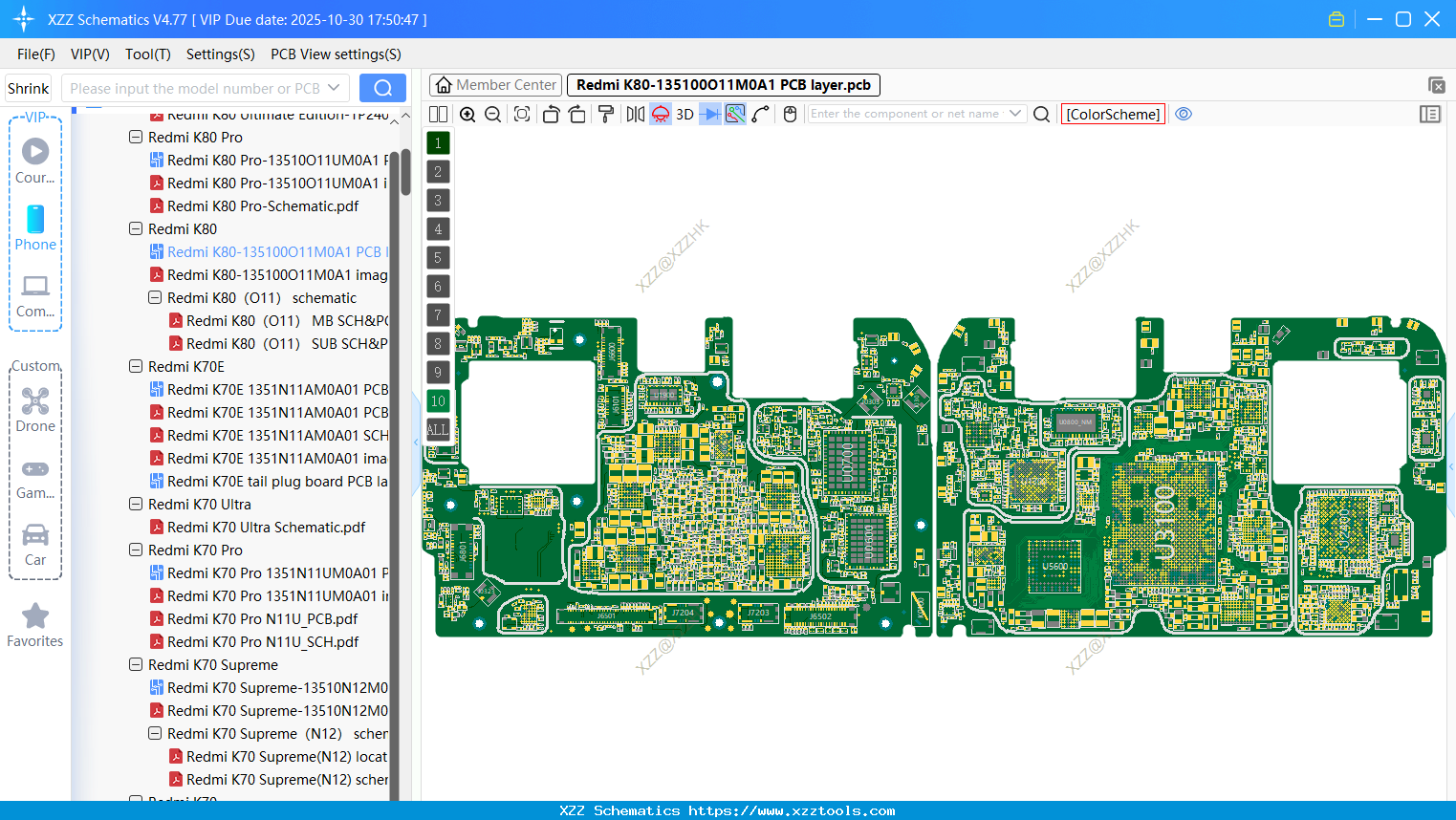Screen dimensions: 1456x820
Task: Open the mouse settings toolbar icon
Action: tap(790, 114)
